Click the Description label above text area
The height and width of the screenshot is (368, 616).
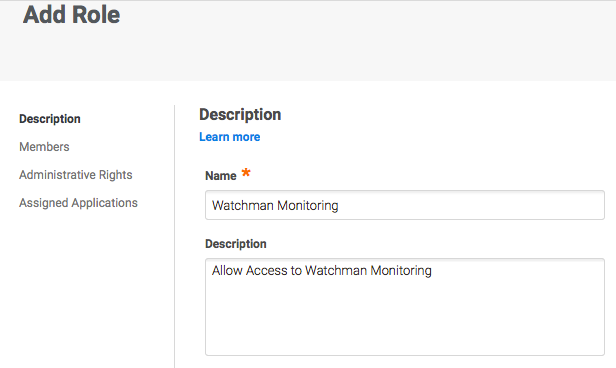tap(236, 244)
